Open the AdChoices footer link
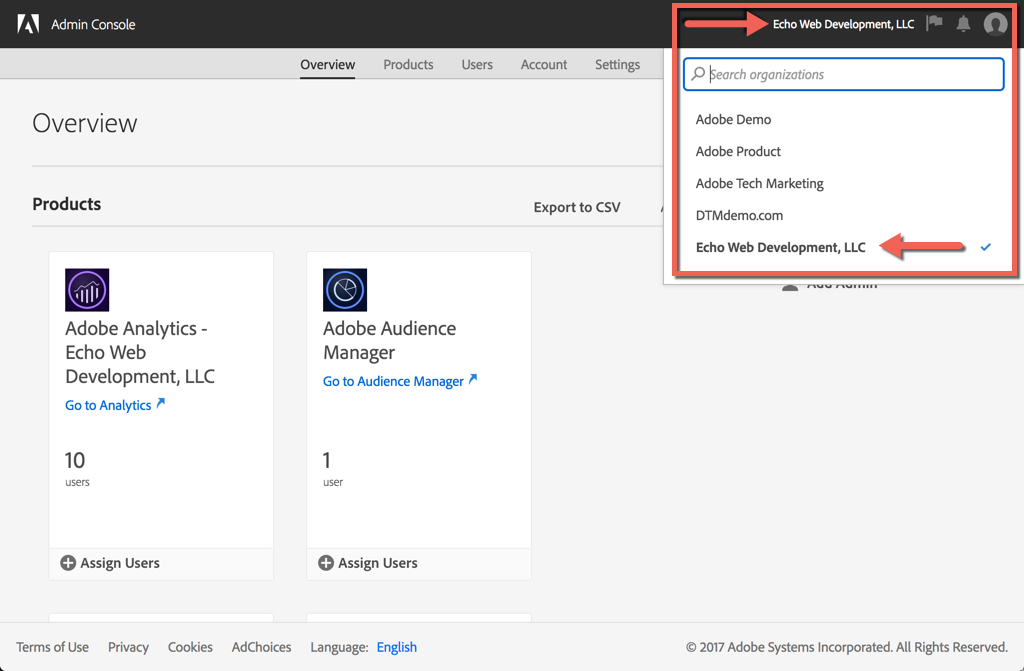This screenshot has height=671, width=1024. coord(261,647)
